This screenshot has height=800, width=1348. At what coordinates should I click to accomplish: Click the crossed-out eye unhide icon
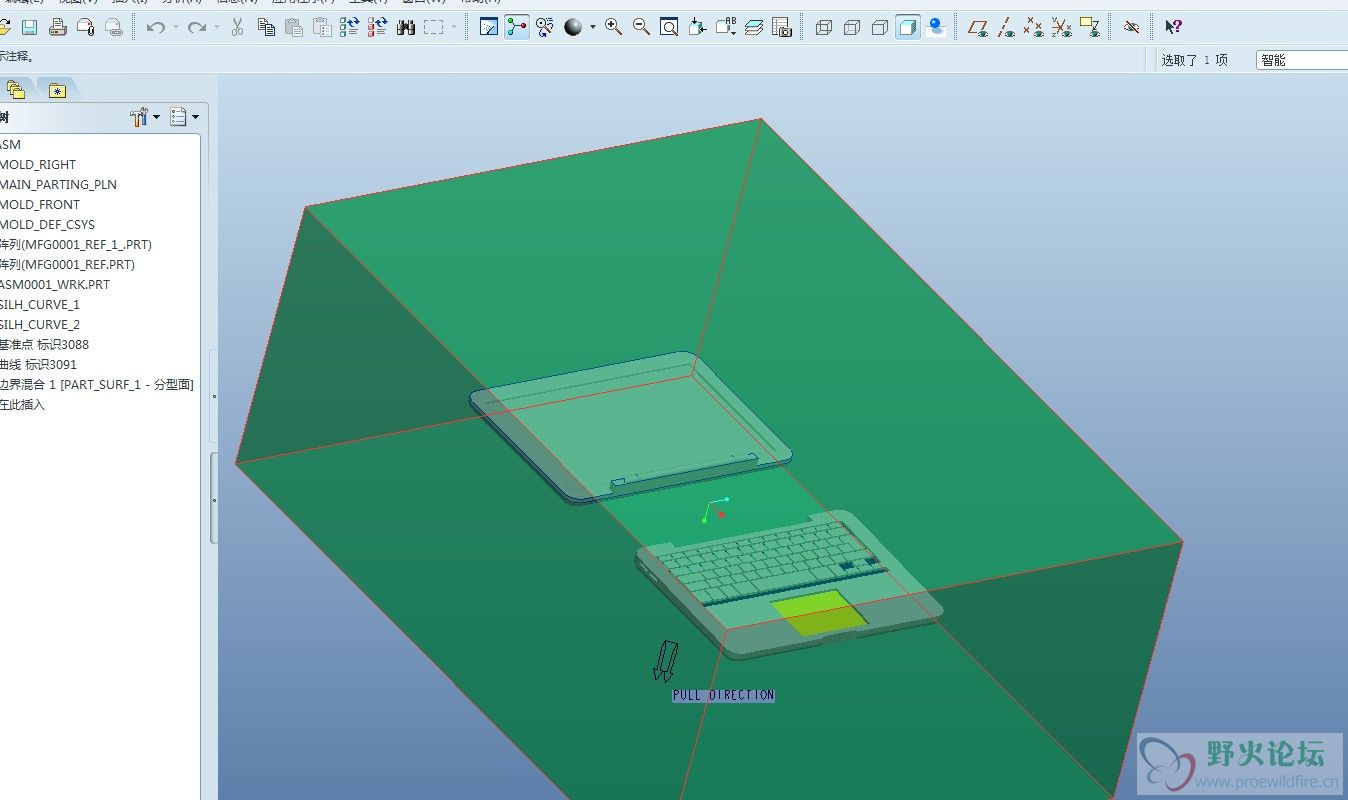pos(1132,28)
